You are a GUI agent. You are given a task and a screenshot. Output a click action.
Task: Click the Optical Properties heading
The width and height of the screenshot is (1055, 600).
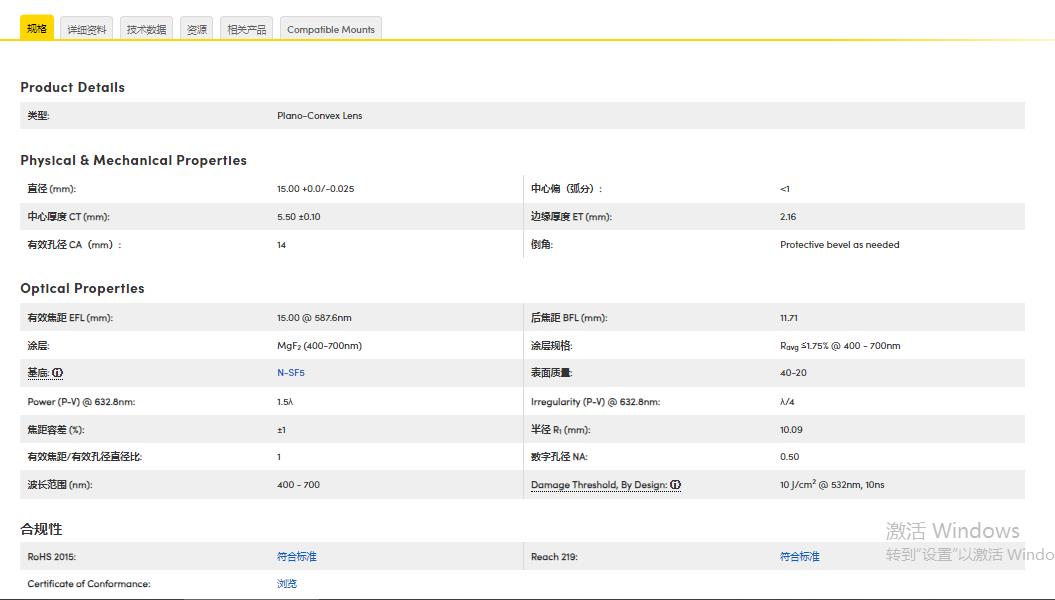click(x=82, y=288)
